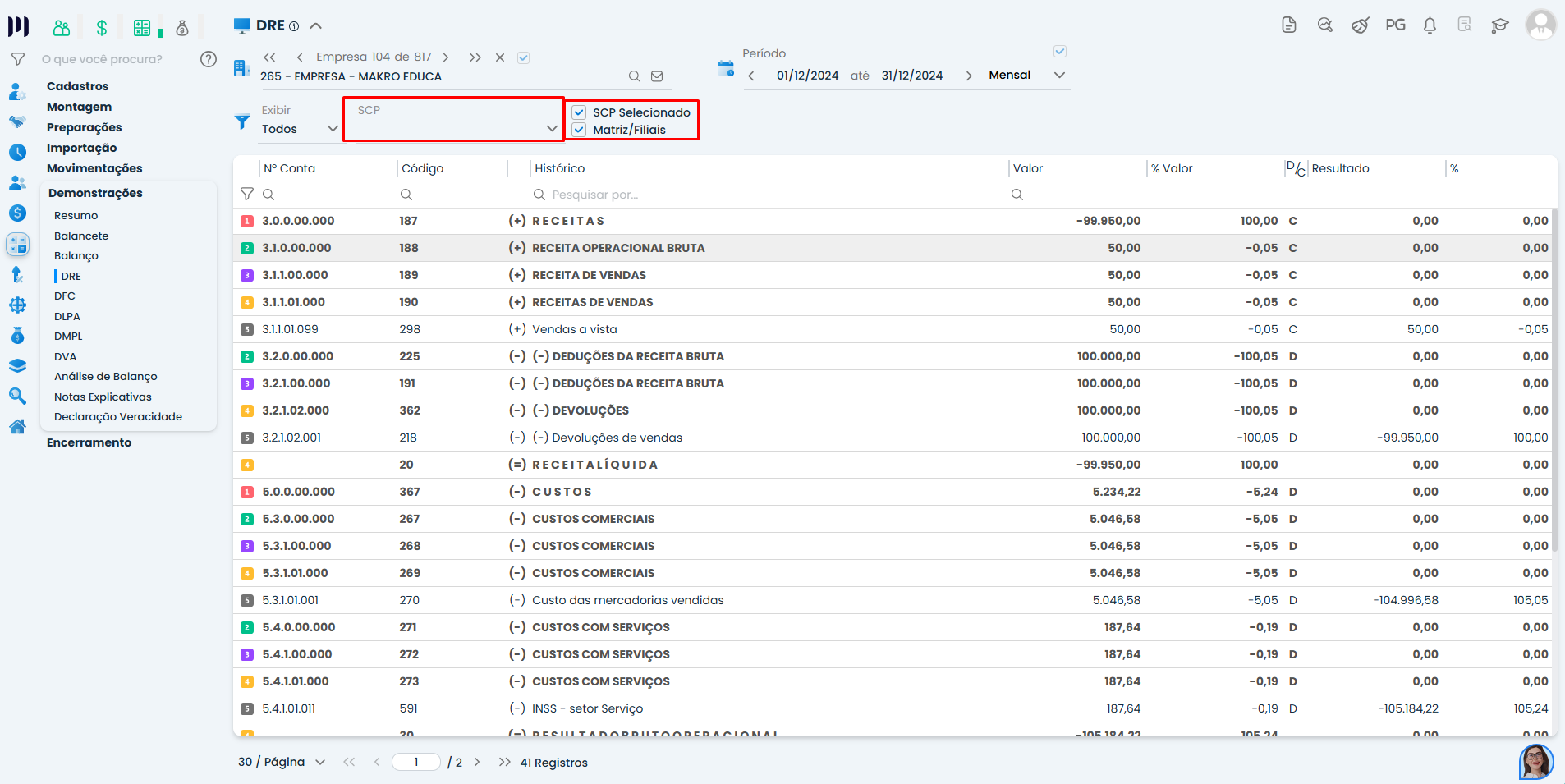The width and height of the screenshot is (1565, 784).
Task: Click the green dollar sign icon
Action: click(x=102, y=28)
